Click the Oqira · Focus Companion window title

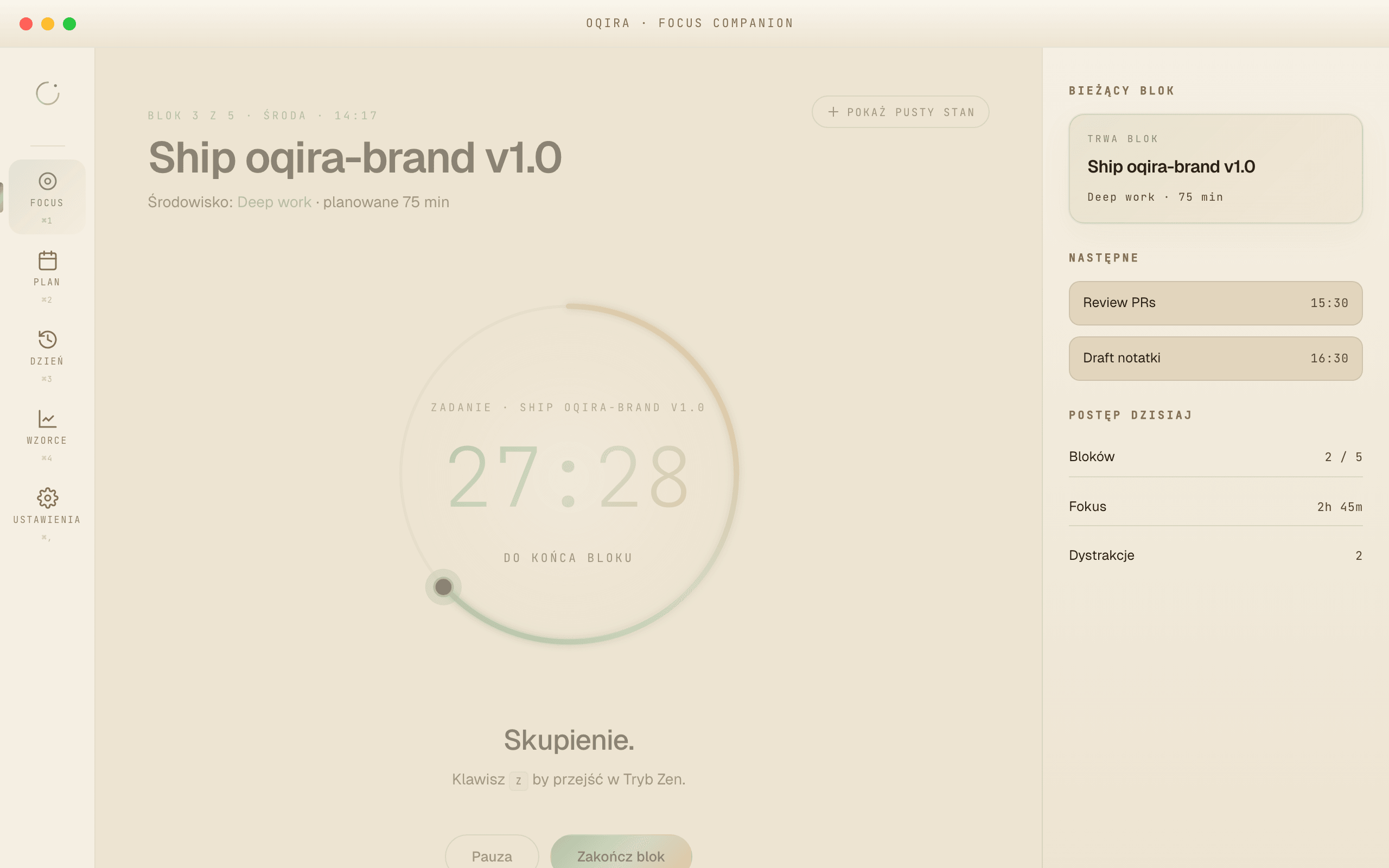click(x=689, y=23)
